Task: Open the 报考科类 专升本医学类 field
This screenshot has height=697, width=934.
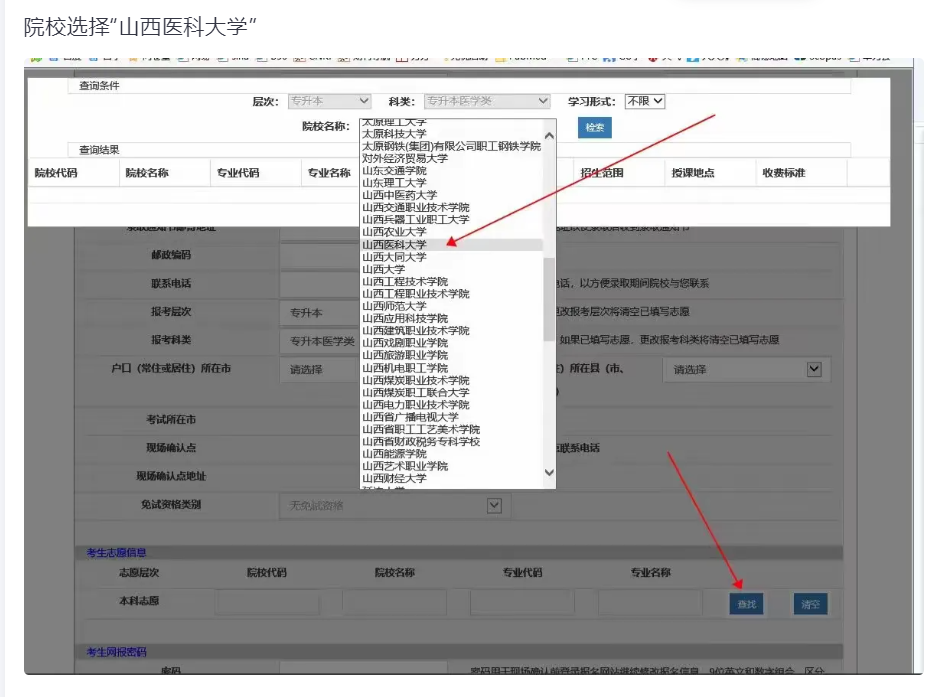Action: pyautogui.click(x=320, y=341)
